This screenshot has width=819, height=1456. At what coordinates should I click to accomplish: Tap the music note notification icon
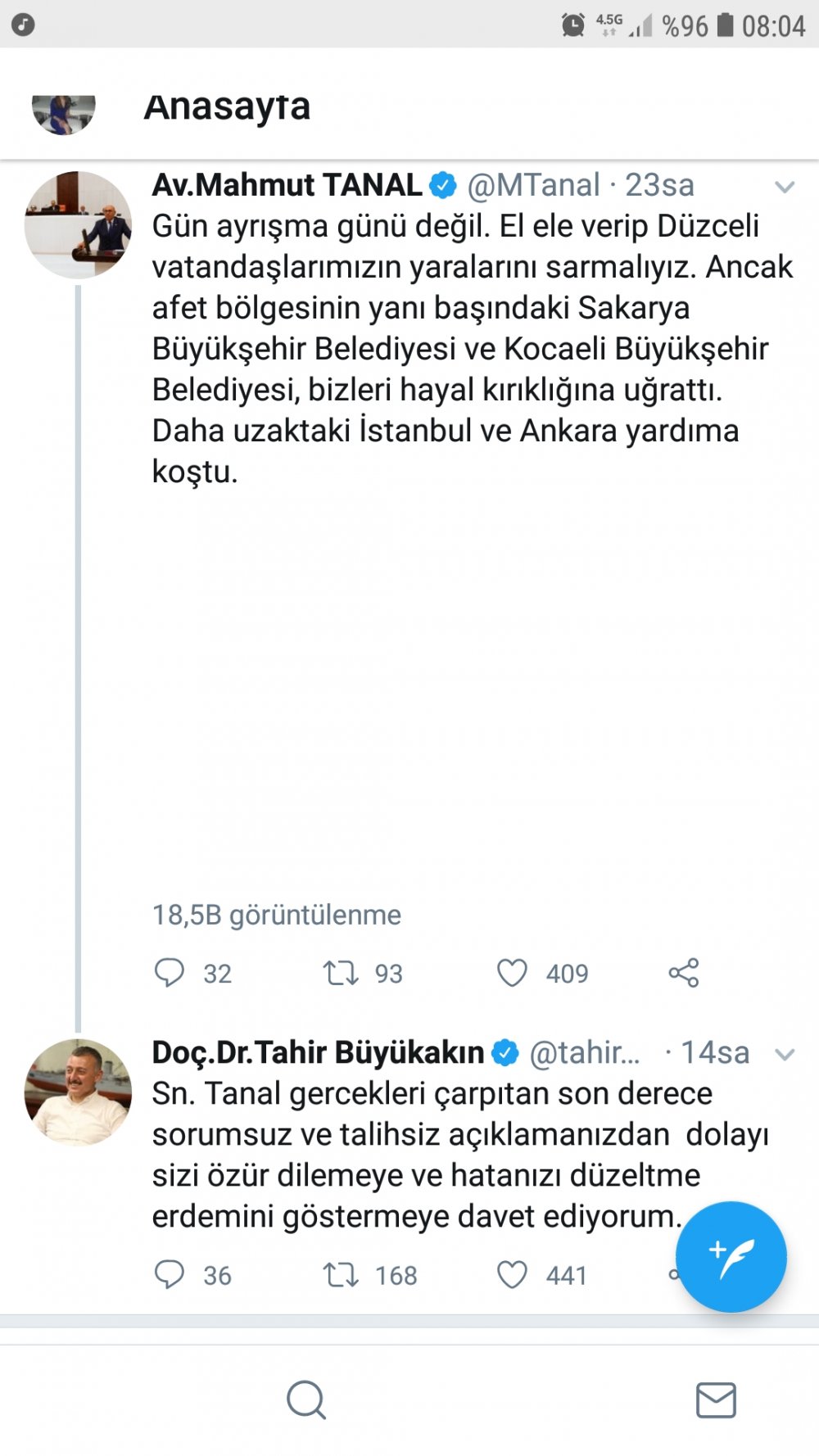(23, 25)
